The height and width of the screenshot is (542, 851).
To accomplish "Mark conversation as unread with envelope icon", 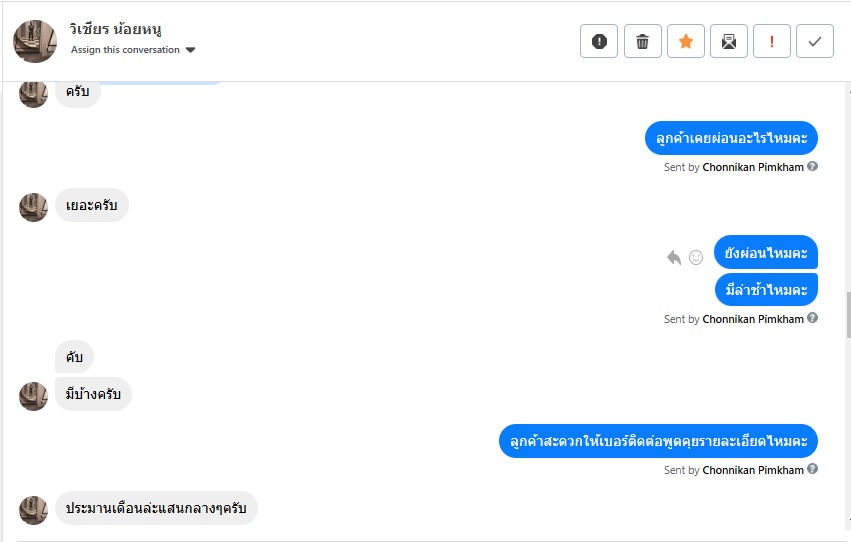I will pos(729,41).
